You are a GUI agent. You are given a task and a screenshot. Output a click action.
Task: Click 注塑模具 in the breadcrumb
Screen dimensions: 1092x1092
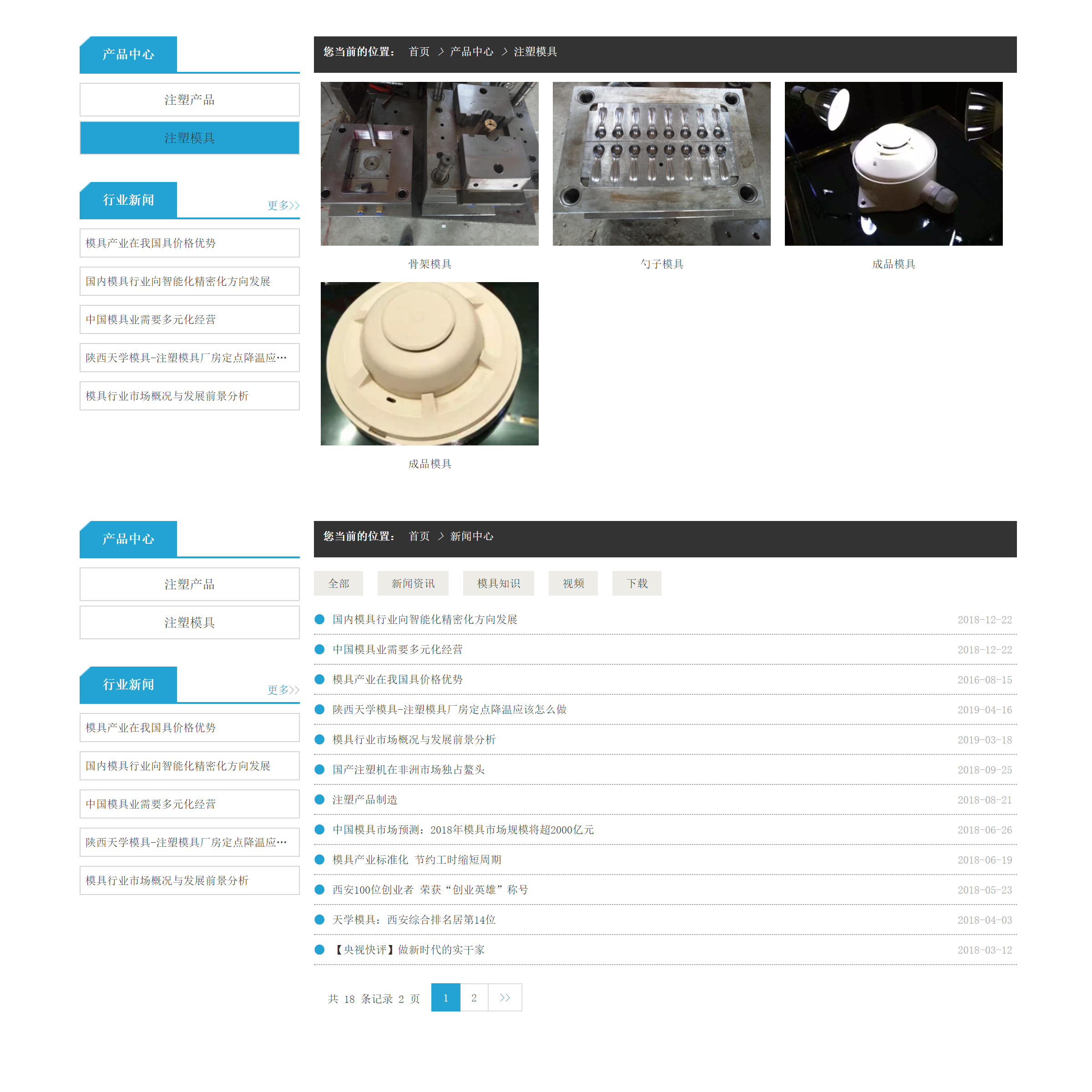tap(535, 51)
